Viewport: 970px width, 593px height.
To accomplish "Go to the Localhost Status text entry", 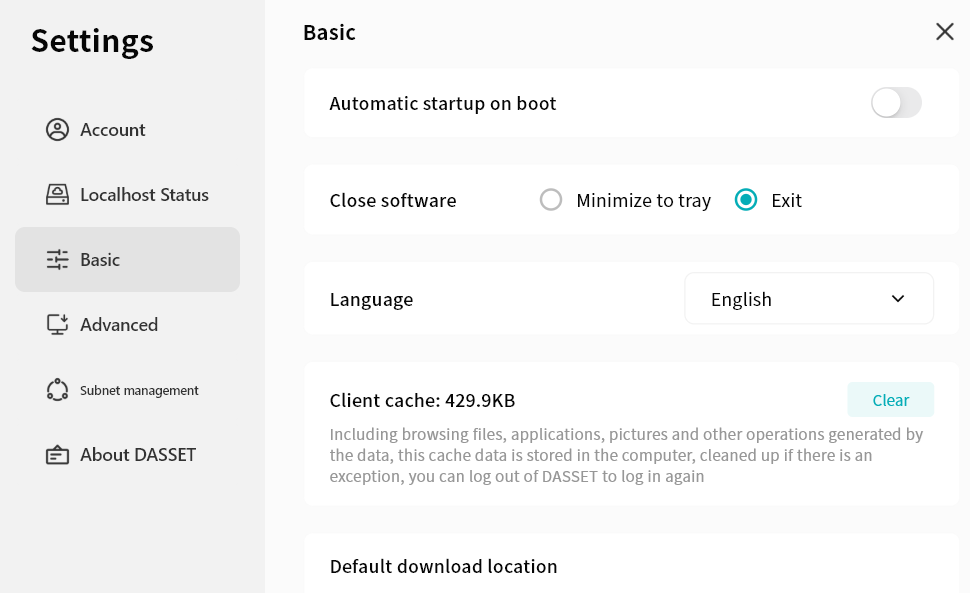I will pyautogui.click(x=144, y=195).
